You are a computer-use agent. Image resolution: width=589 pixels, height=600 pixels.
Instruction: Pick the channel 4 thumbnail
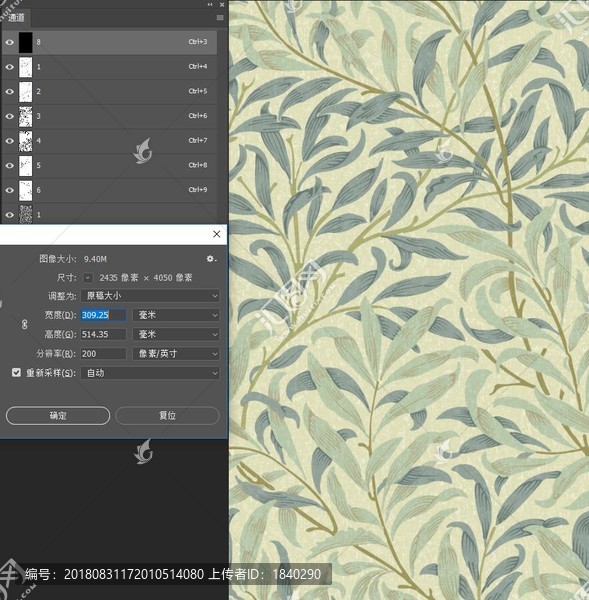[26, 141]
